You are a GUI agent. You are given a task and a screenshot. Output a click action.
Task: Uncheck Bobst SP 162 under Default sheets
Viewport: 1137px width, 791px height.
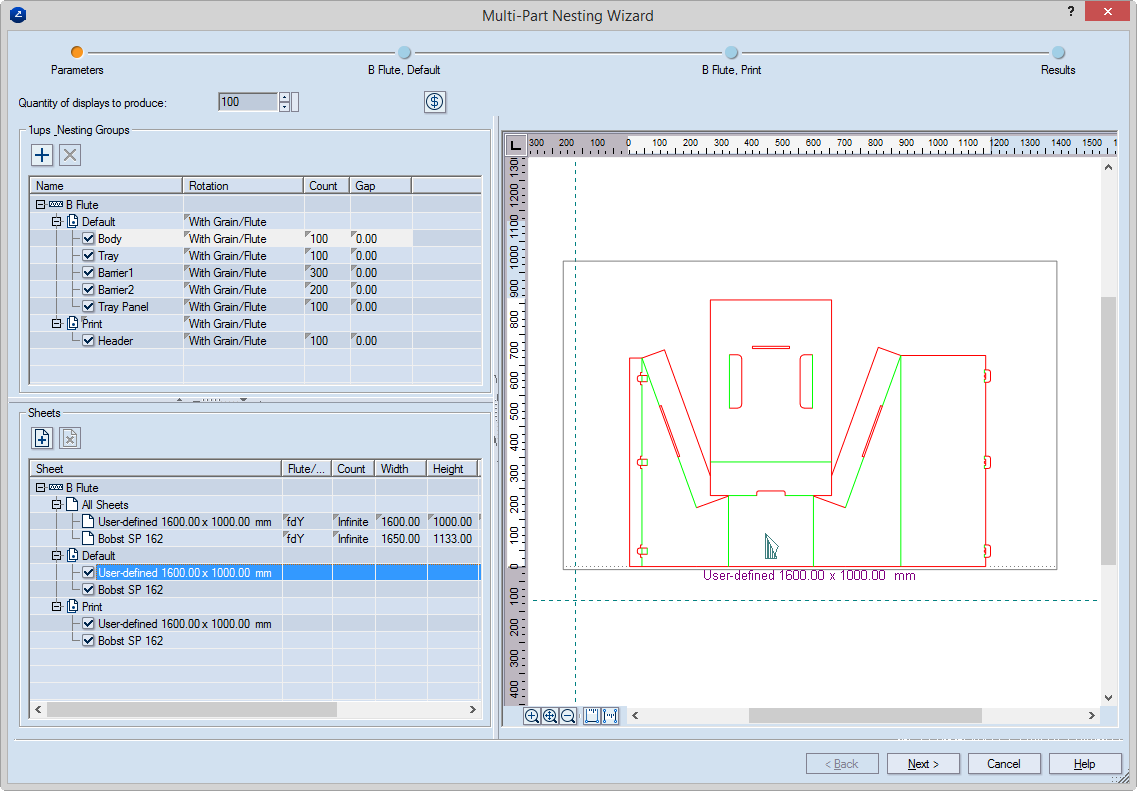[88, 590]
